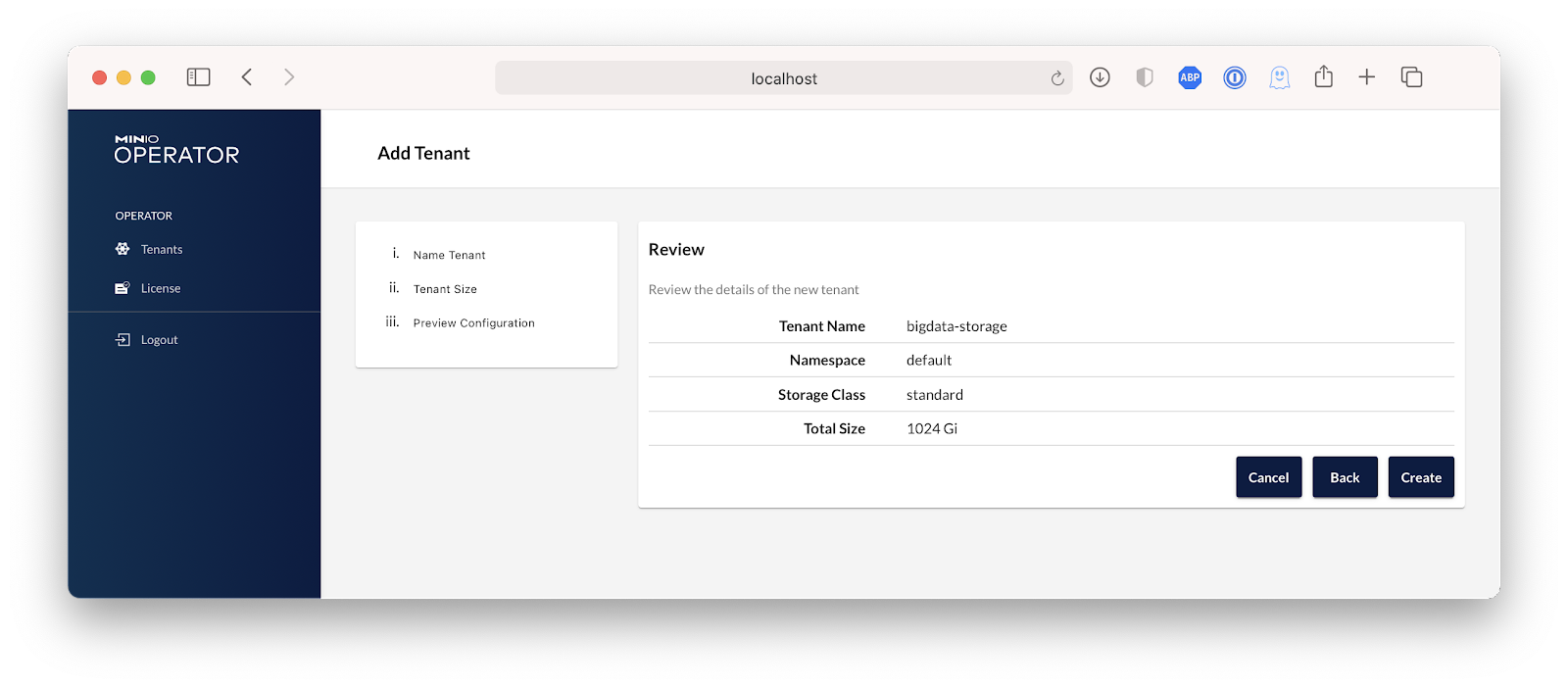Toggle the Safari sidebar panel icon
This screenshot has width=1568, height=688.
tap(199, 77)
